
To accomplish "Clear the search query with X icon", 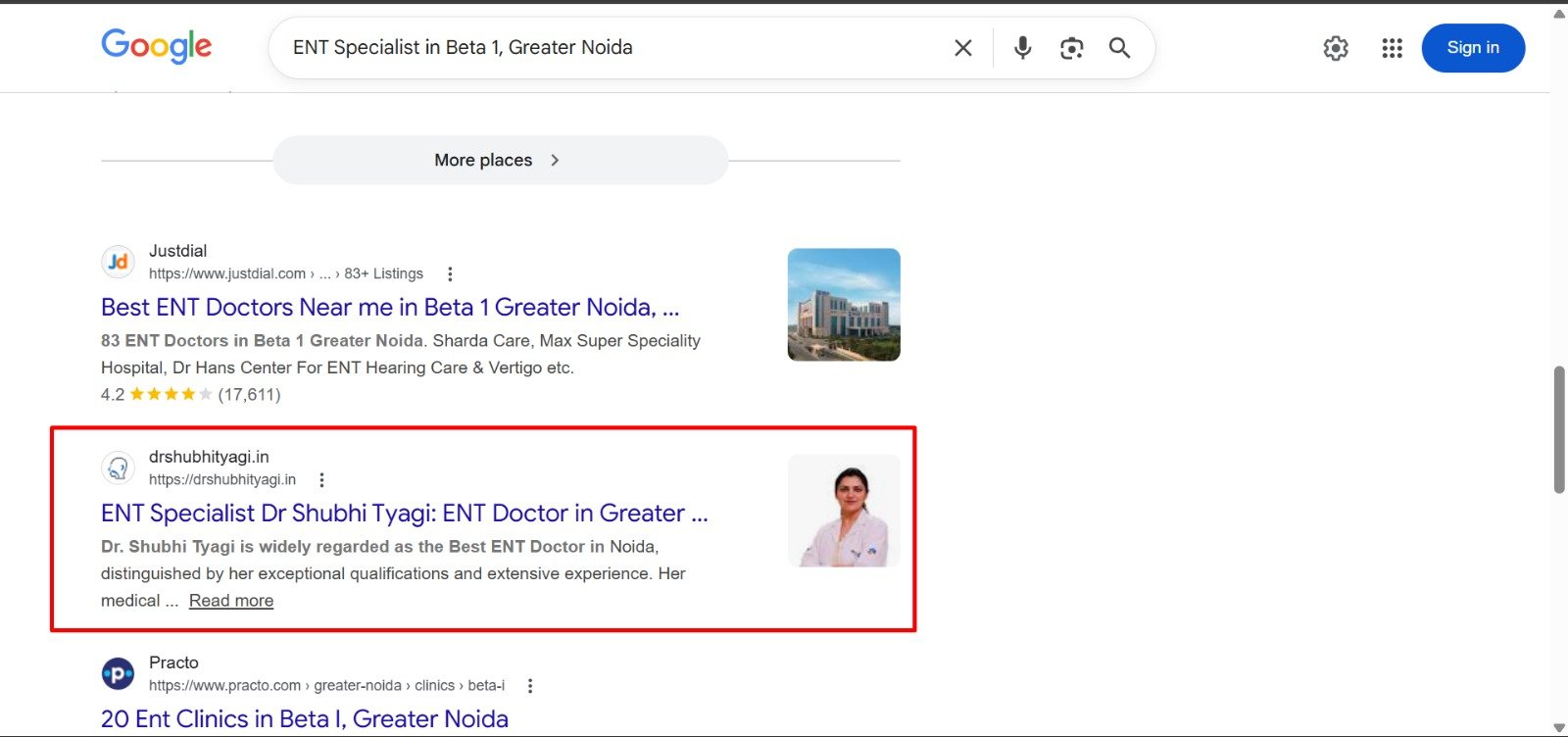I will pyautogui.click(x=962, y=48).
